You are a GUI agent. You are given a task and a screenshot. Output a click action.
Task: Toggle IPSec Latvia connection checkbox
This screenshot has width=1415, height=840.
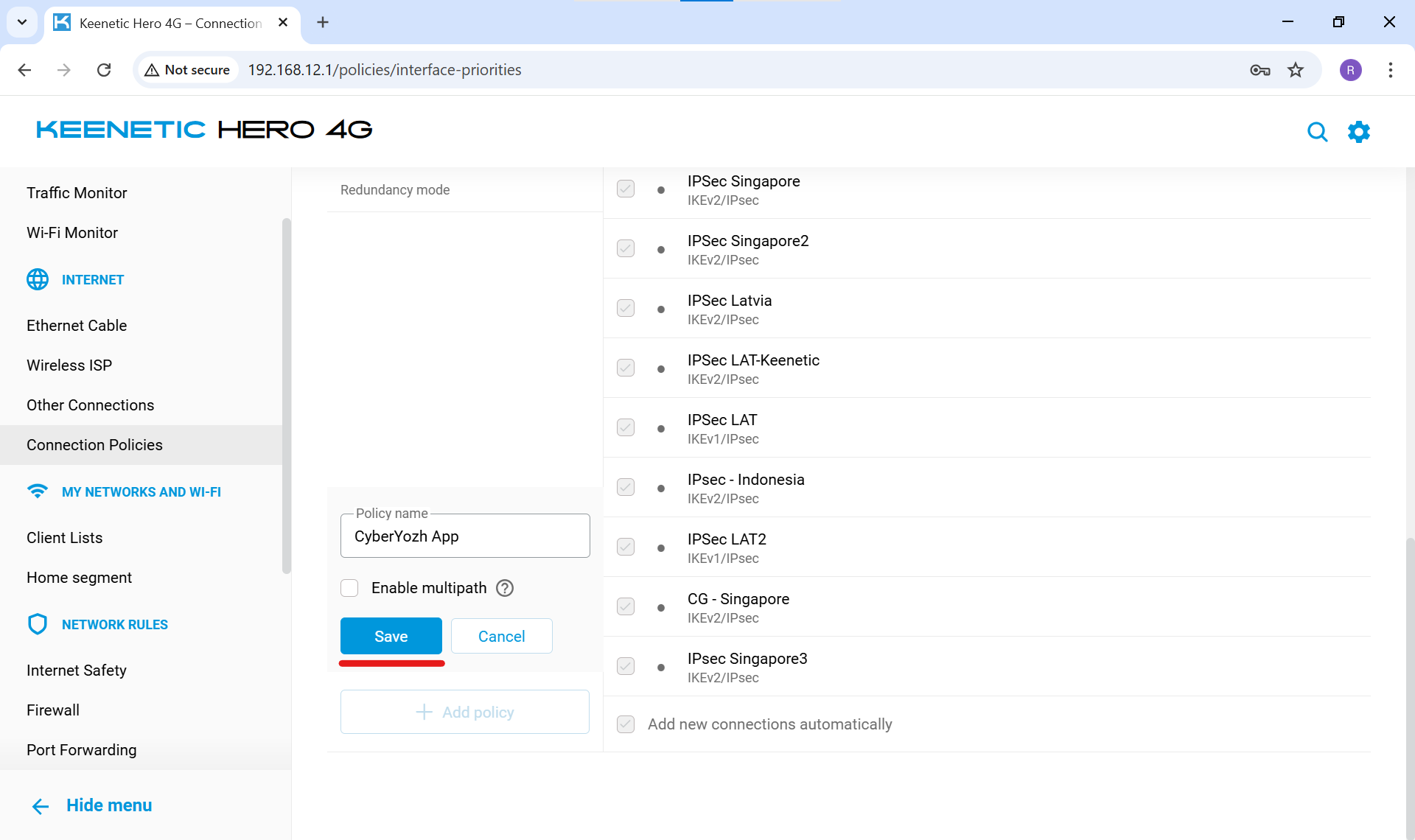(x=626, y=308)
